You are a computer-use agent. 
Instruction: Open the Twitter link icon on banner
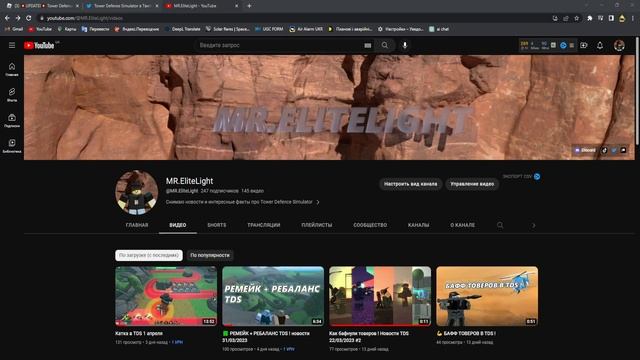614,150
